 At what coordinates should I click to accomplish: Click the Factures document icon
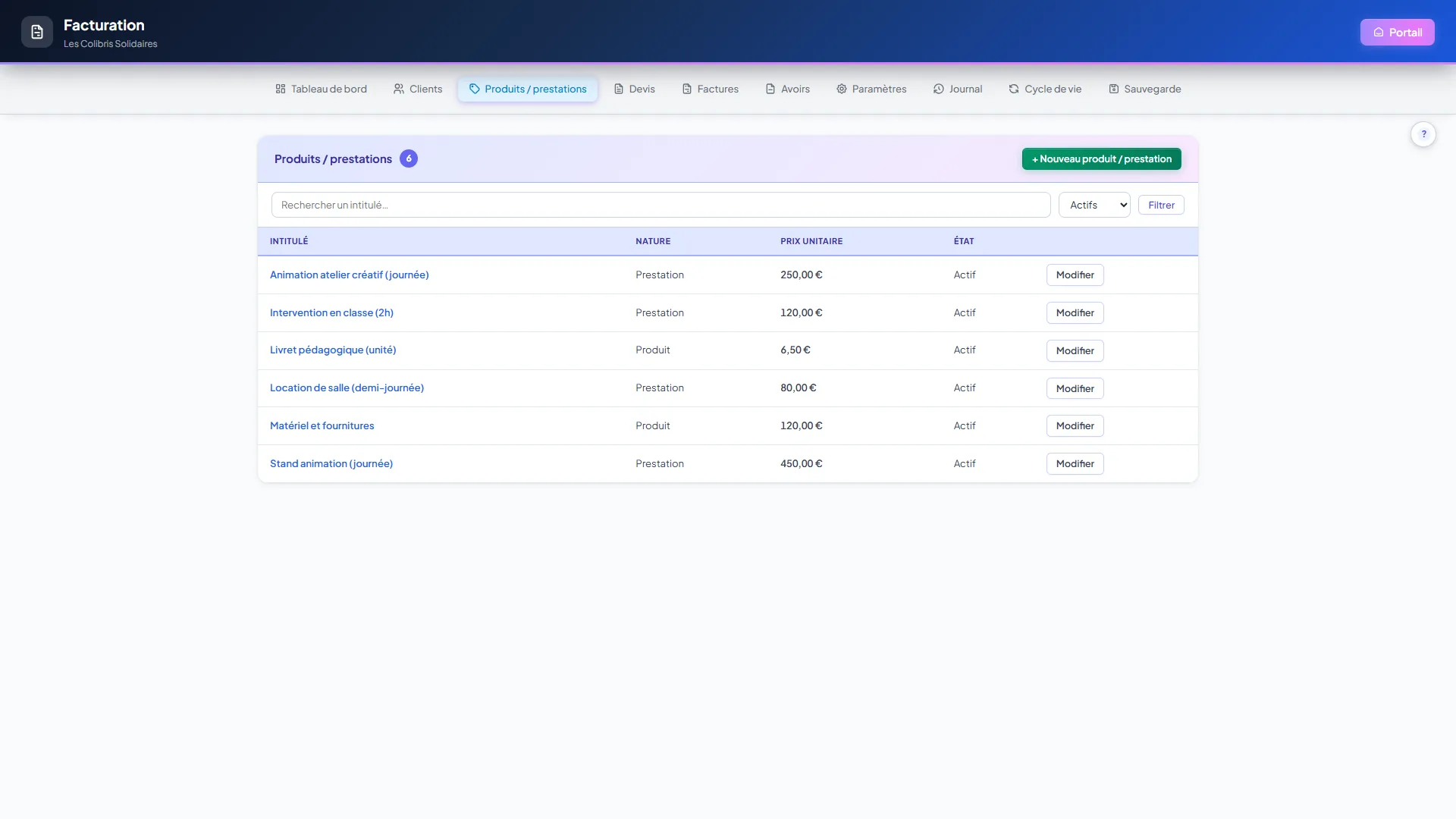tap(687, 89)
